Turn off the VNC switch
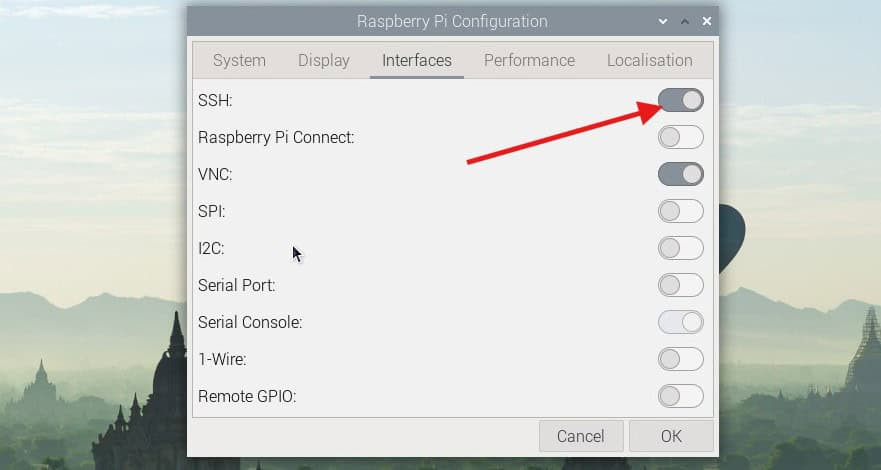Image resolution: width=881 pixels, height=470 pixels. click(x=680, y=174)
